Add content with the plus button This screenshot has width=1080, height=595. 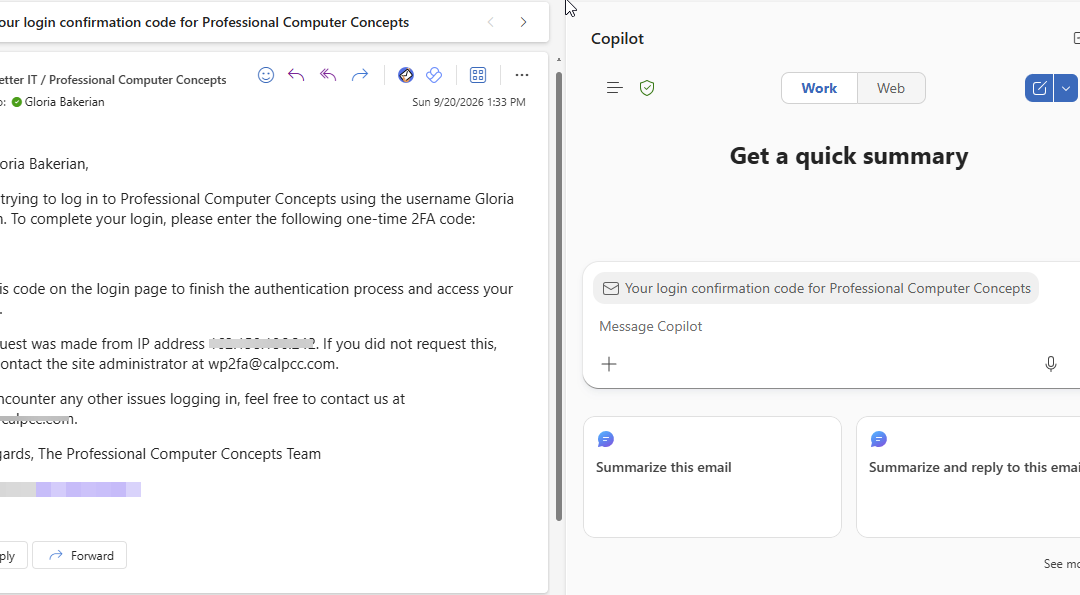pyautogui.click(x=609, y=364)
